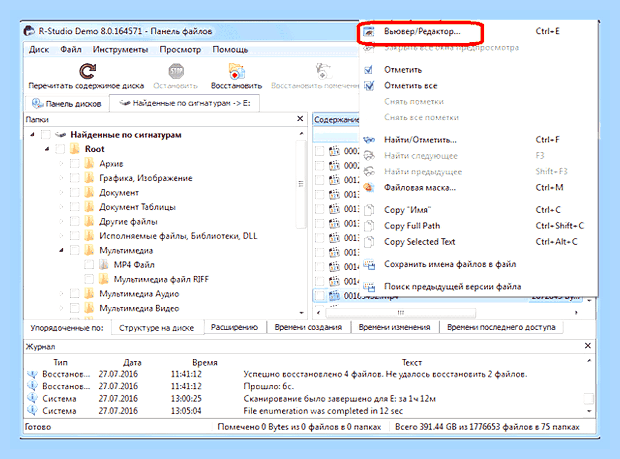Screen dimensions: 620x459
Task: Sort by Времени последнего доступа
Action: click(x=501, y=327)
